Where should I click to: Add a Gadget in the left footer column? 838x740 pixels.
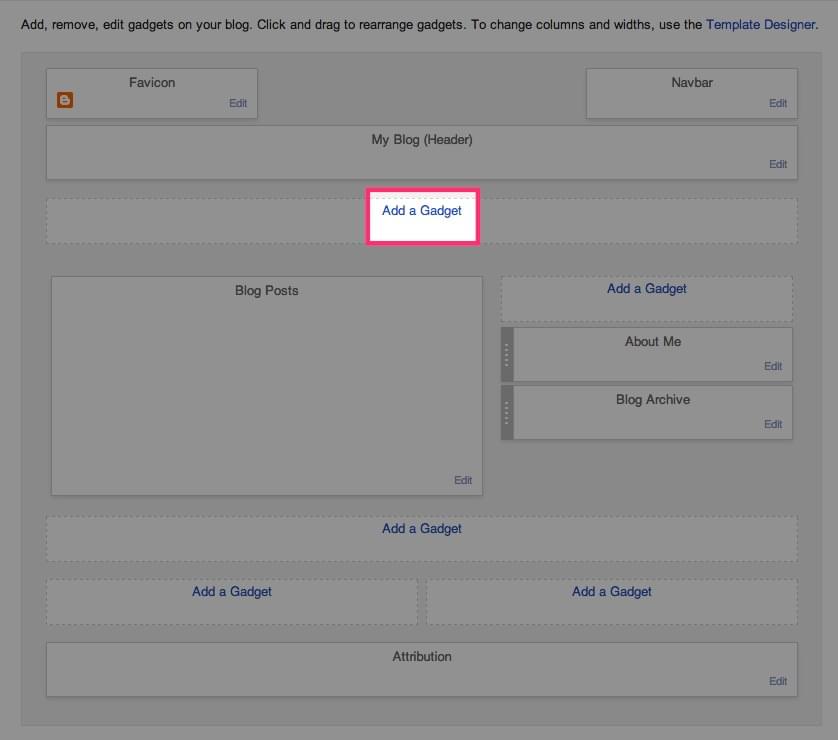click(232, 591)
